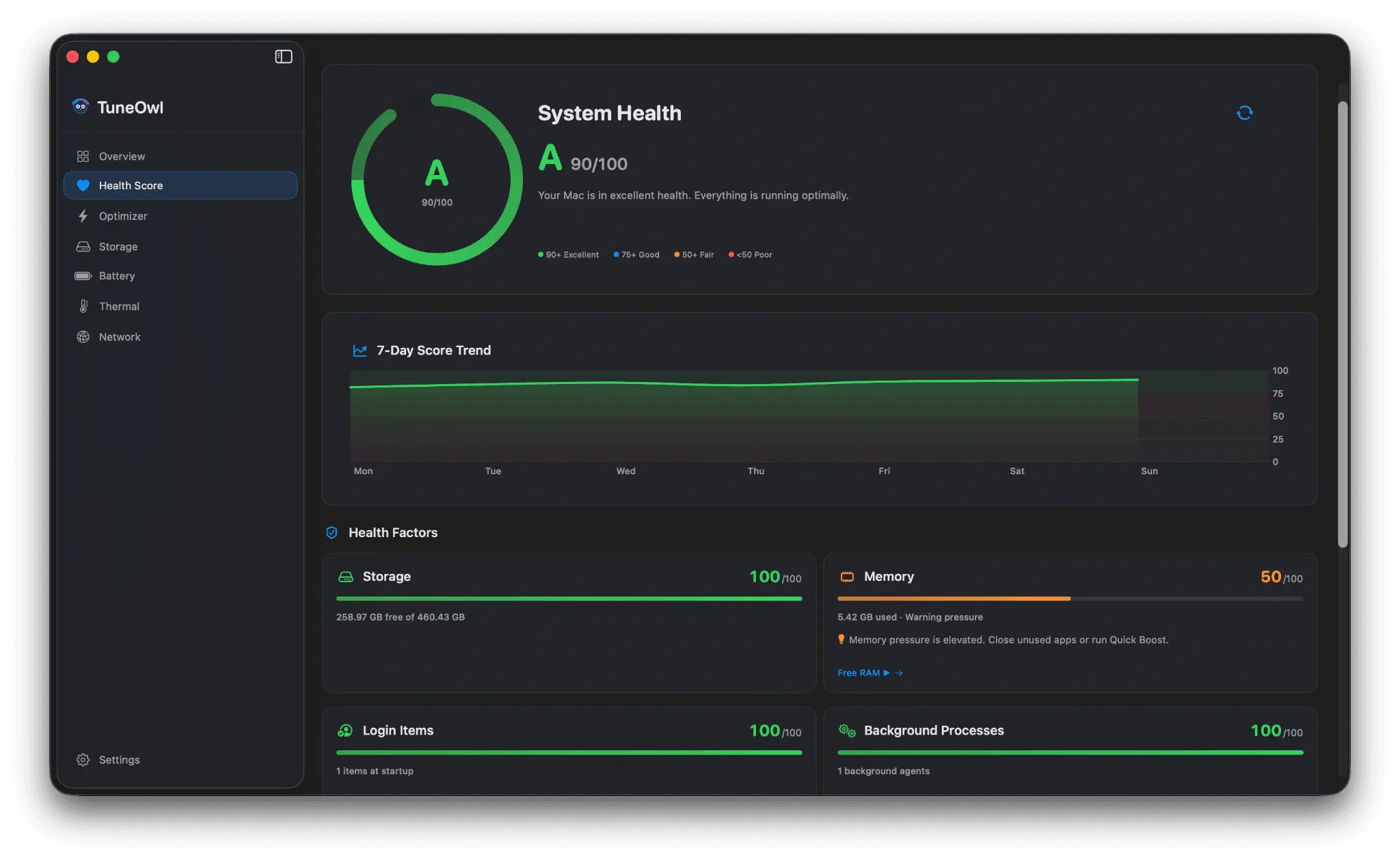Click the Background Processes card title
This screenshot has width=1400, height=861.
pyautogui.click(x=934, y=730)
